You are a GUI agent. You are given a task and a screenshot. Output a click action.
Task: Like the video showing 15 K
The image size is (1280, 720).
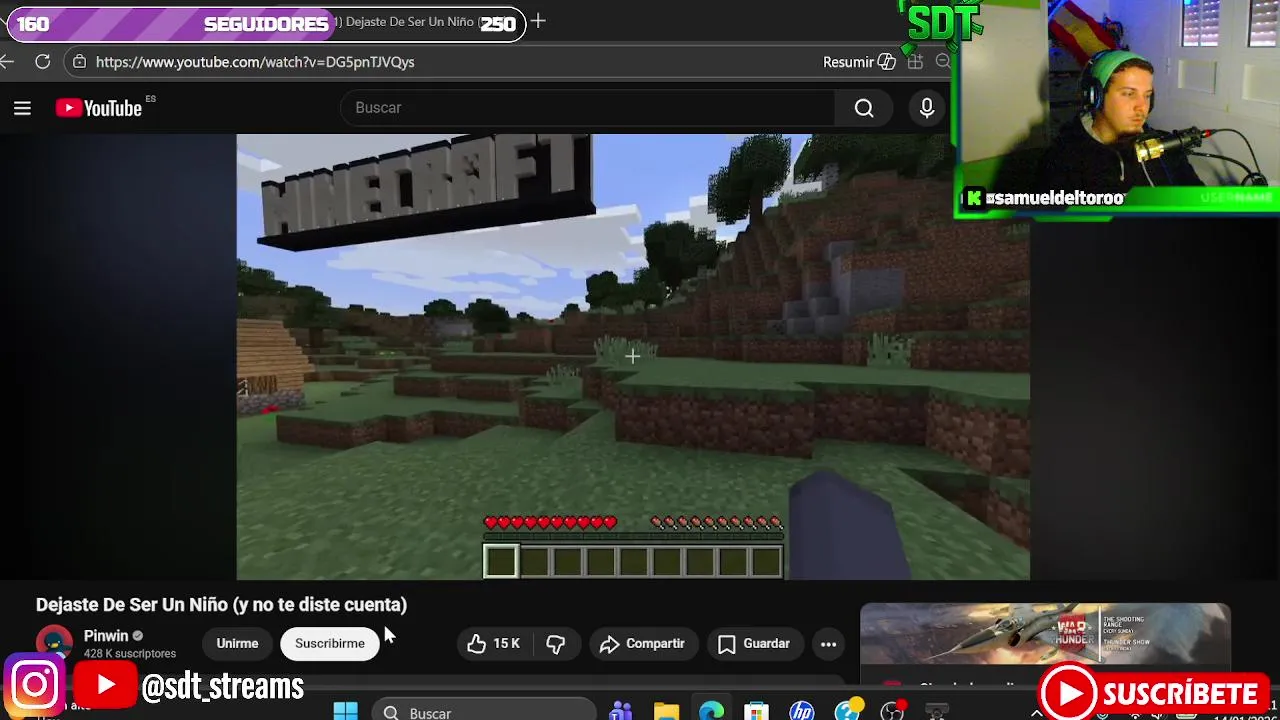point(494,644)
